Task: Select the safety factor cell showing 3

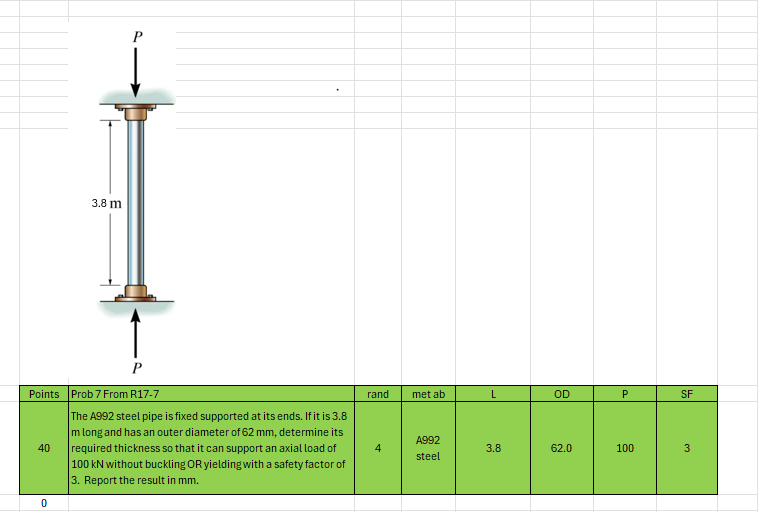Action: tap(687, 448)
